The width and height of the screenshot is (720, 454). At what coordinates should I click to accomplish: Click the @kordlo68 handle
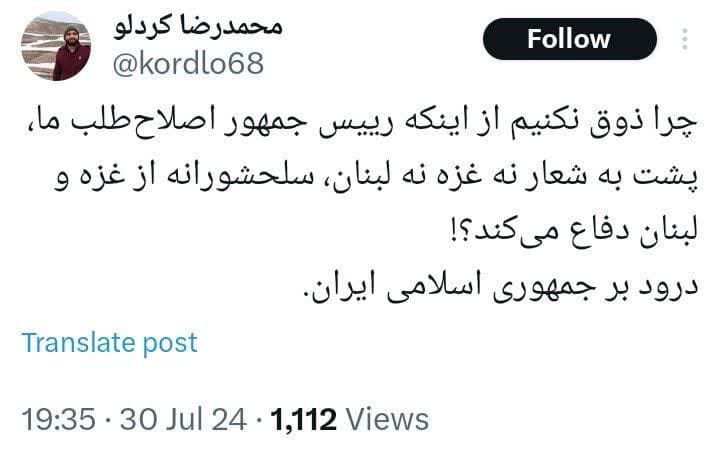coord(188,64)
